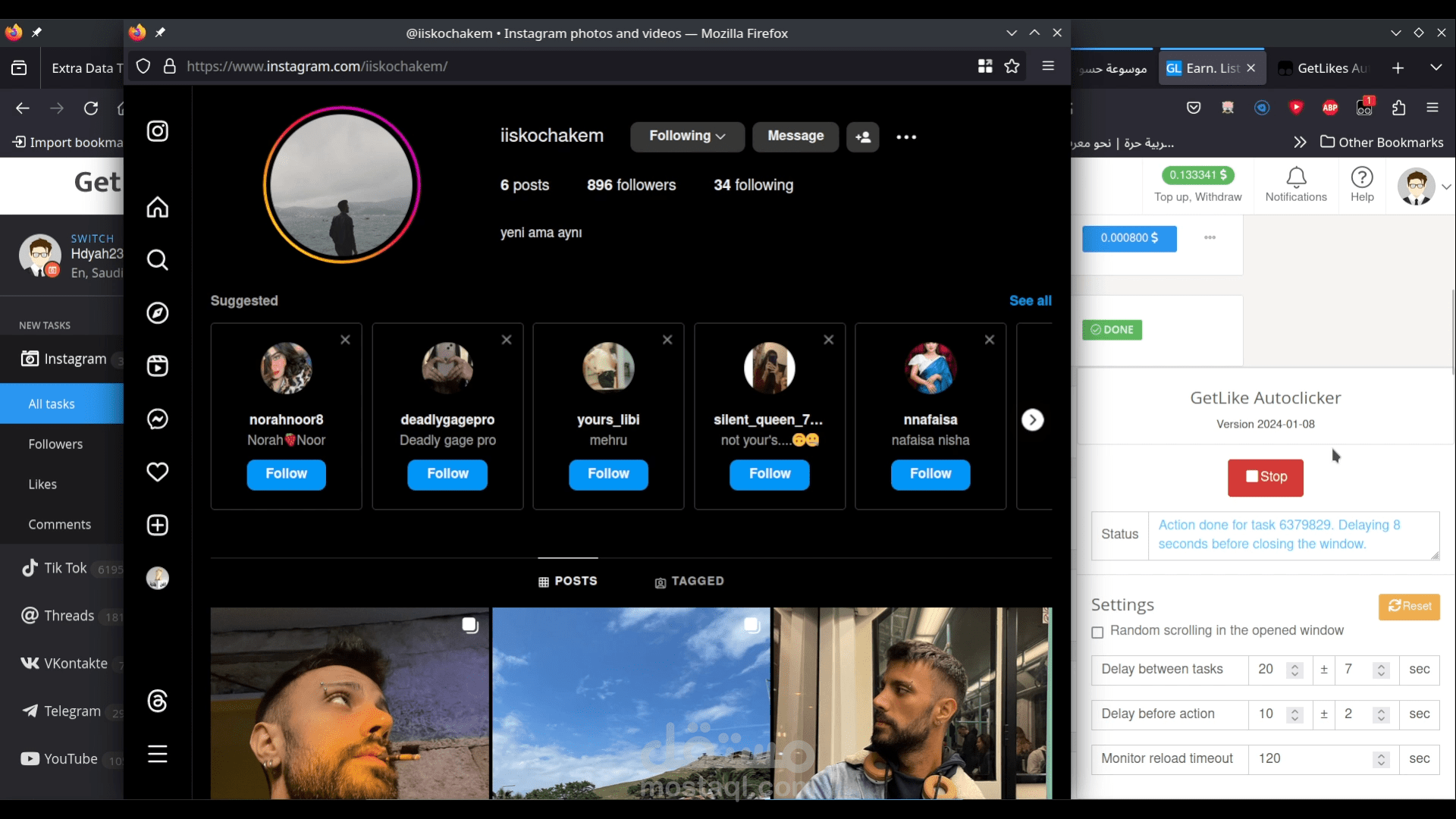Click the Instagram search magnifier icon
1456x819 pixels.
click(x=157, y=260)
